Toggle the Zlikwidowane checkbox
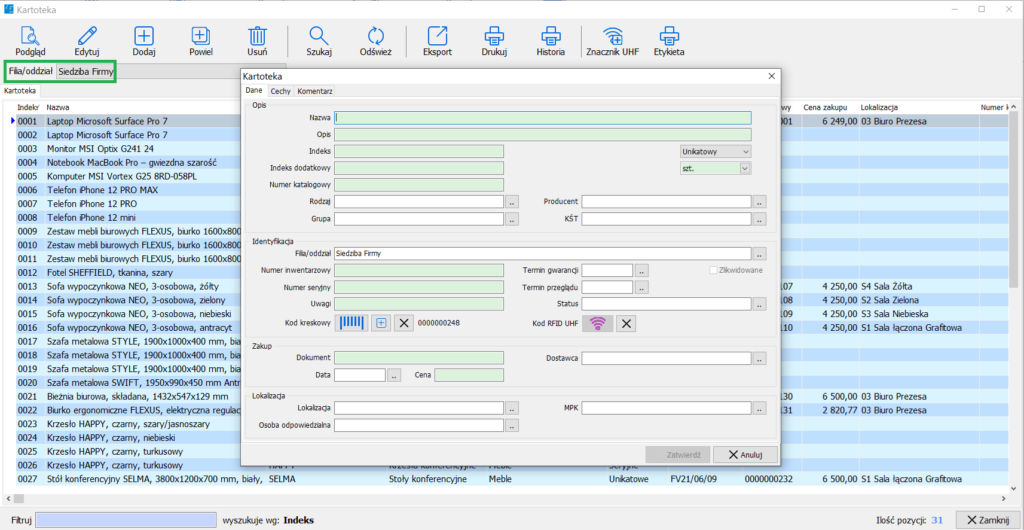This screenshot has width=1024, height=530. coord(713,270)
